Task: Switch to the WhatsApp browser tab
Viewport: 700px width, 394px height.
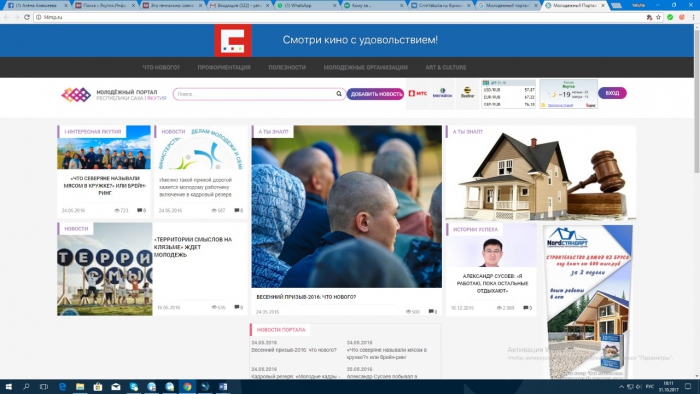Action: pos(306,5)
